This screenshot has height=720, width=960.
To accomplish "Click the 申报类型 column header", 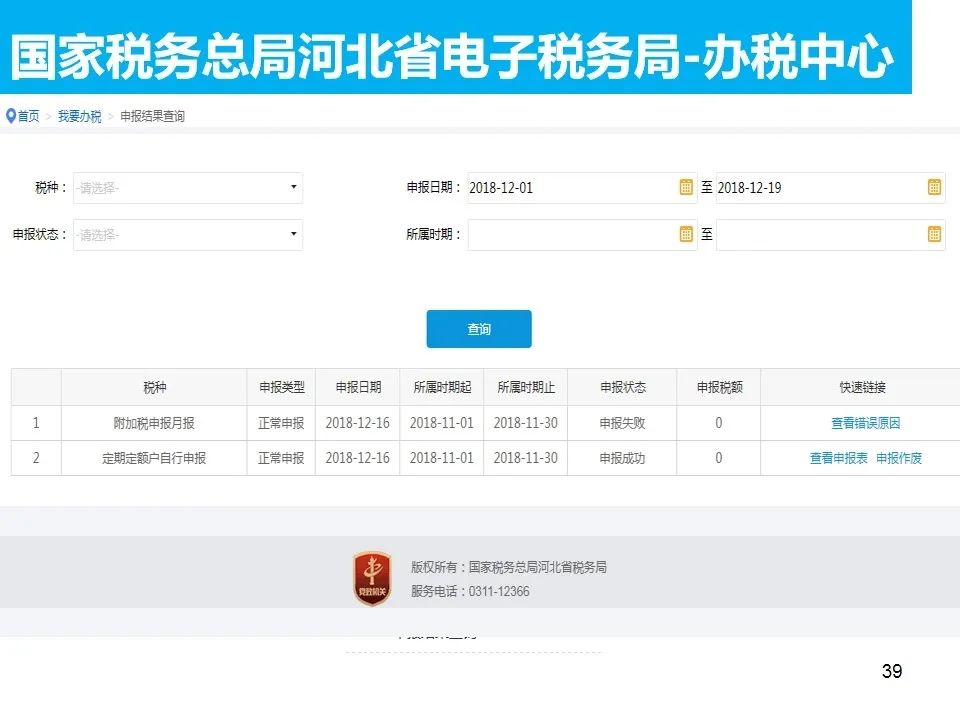I will (x=282, y=387).
